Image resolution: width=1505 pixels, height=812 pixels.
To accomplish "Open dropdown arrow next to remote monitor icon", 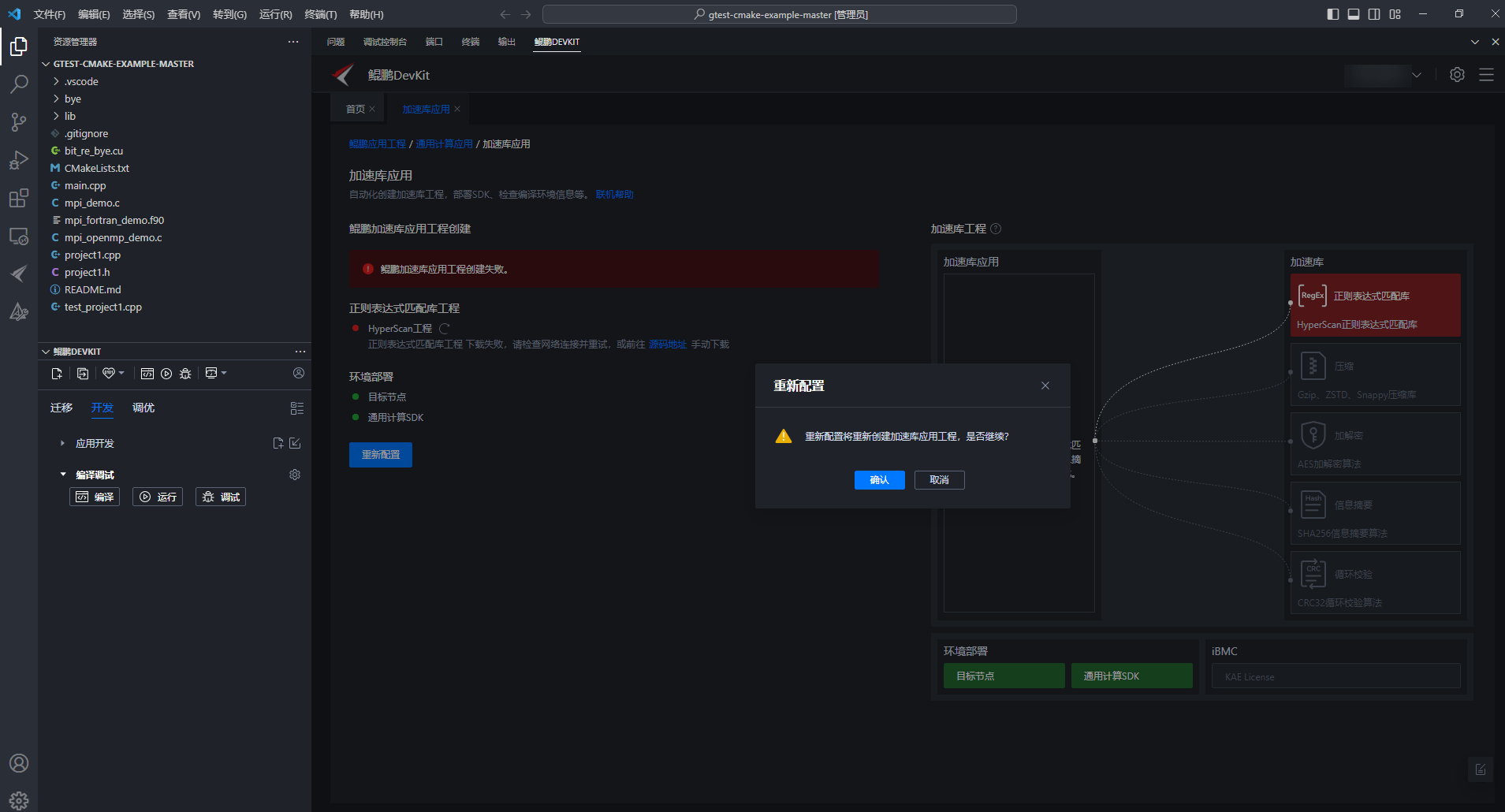I will pos(224,374).
